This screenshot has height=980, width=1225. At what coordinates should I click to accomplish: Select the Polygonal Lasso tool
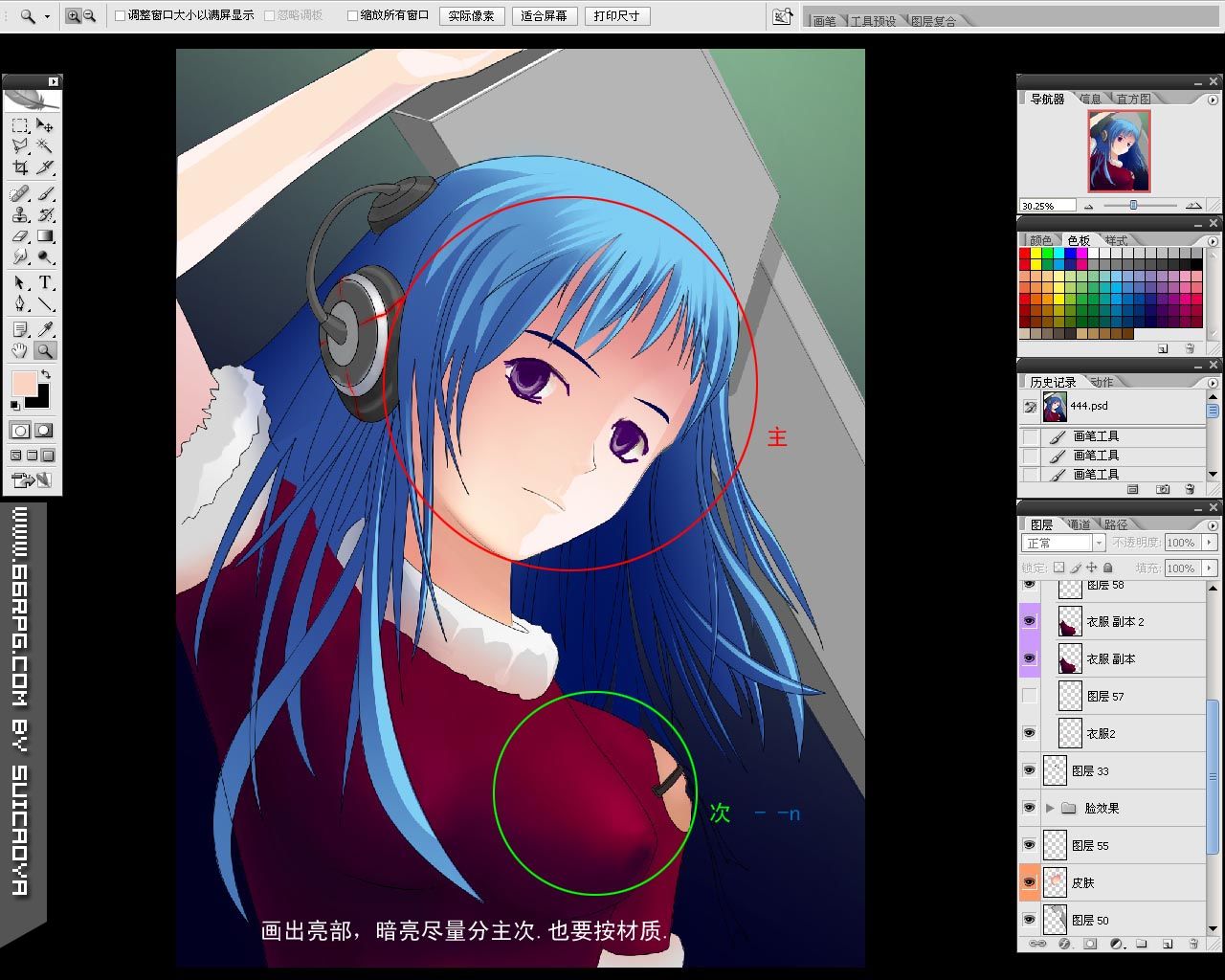[20, 146]
